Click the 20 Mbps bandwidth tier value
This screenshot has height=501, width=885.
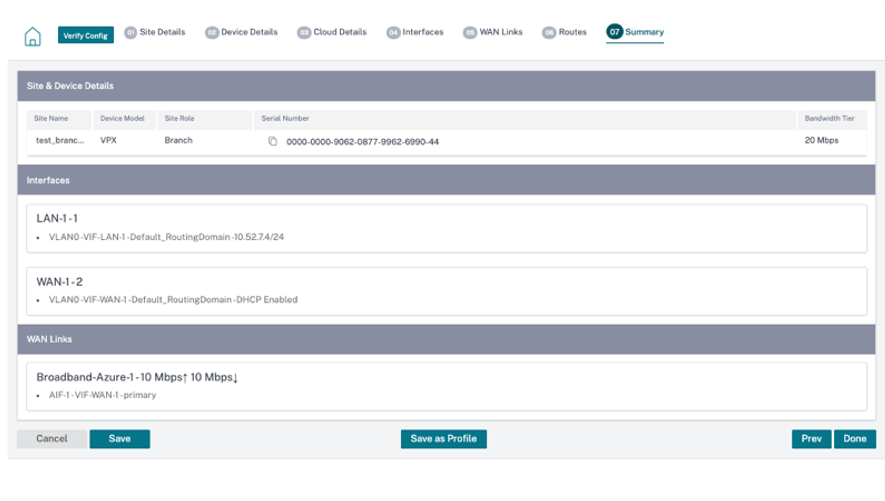[821, 140]
